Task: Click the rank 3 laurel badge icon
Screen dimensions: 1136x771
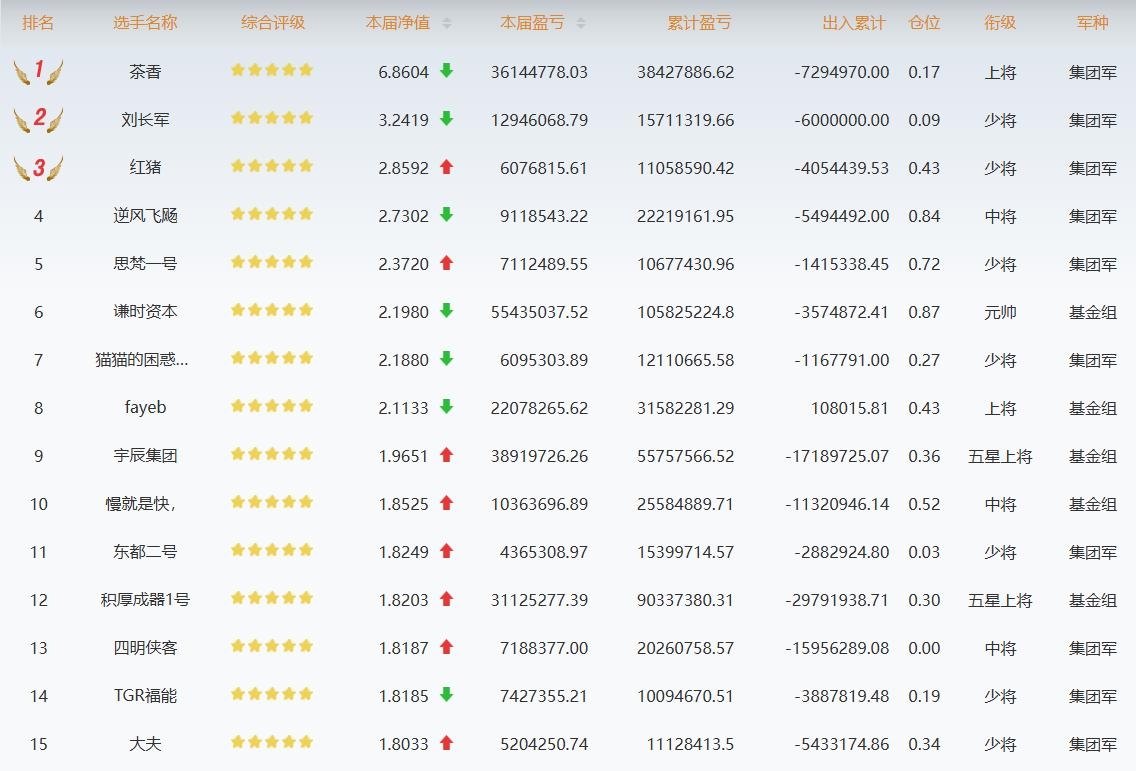Action: [38, 168]
